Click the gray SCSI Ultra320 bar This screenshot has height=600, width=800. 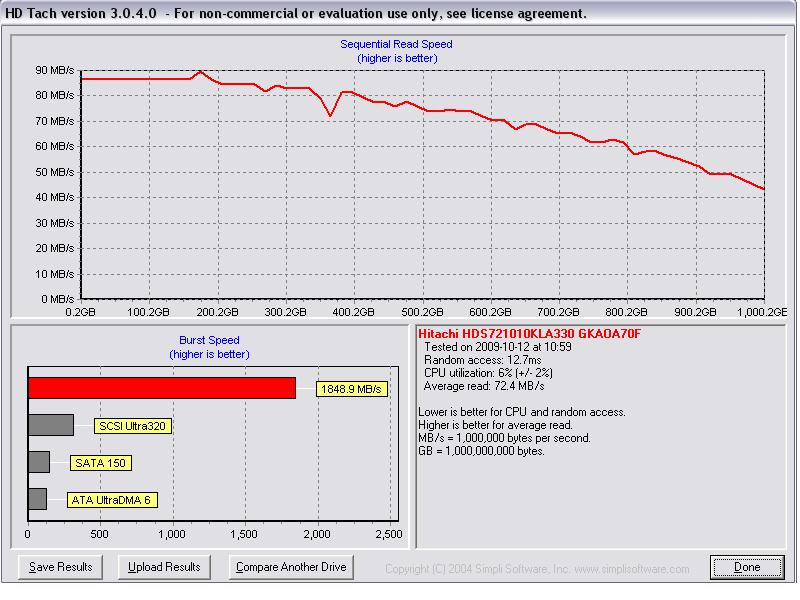[x=51, y=425]
